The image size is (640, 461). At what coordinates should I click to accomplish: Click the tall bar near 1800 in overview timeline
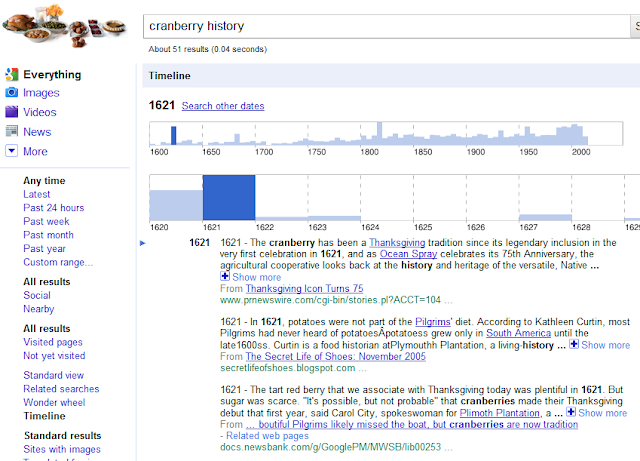pyautogui.click(x=379, y=133)
